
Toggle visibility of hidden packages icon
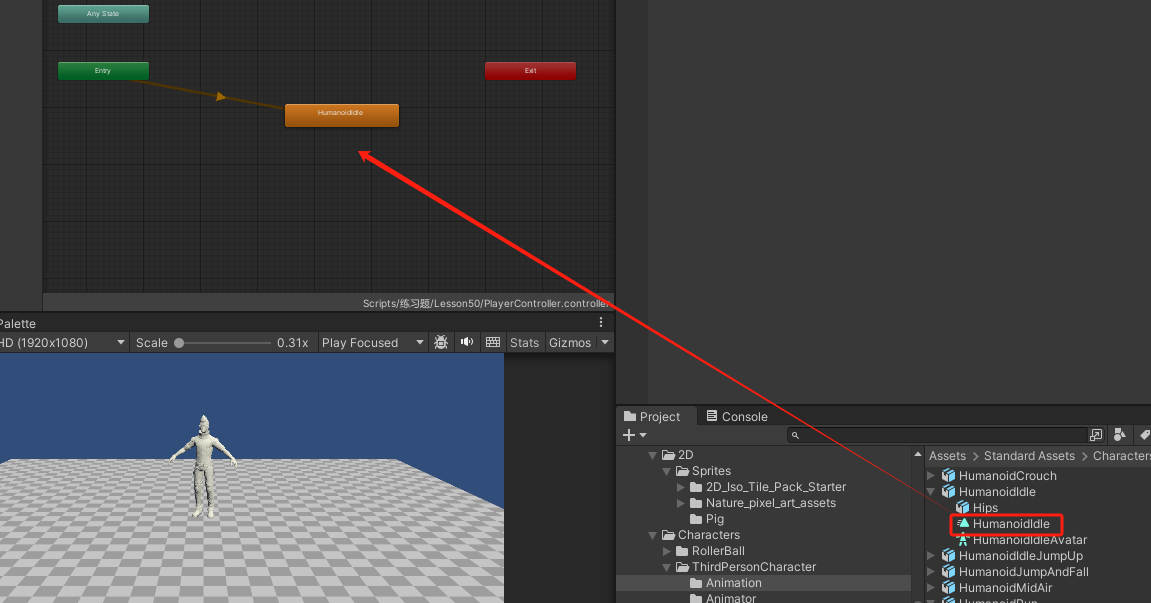[x=1144, y=435]
